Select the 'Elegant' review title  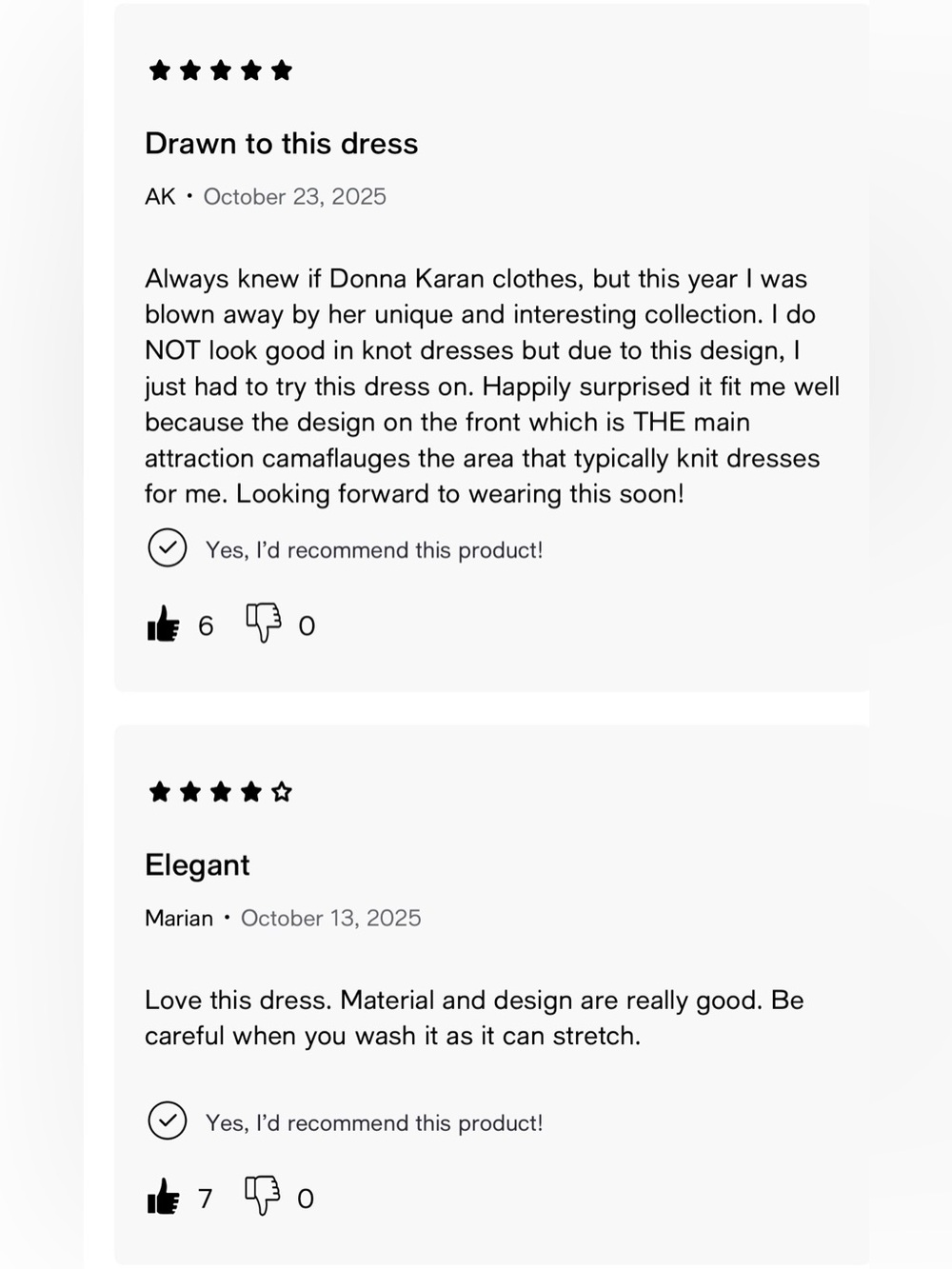[197, 865]
